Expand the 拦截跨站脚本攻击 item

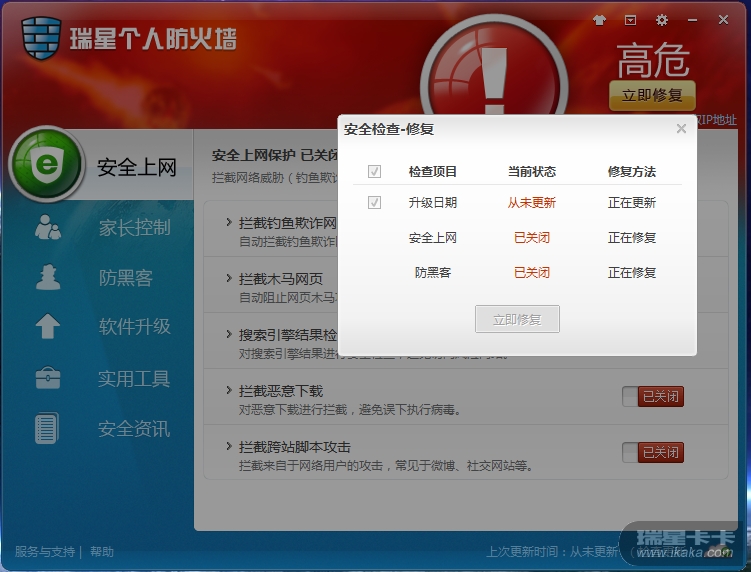(x=229, y=446)
